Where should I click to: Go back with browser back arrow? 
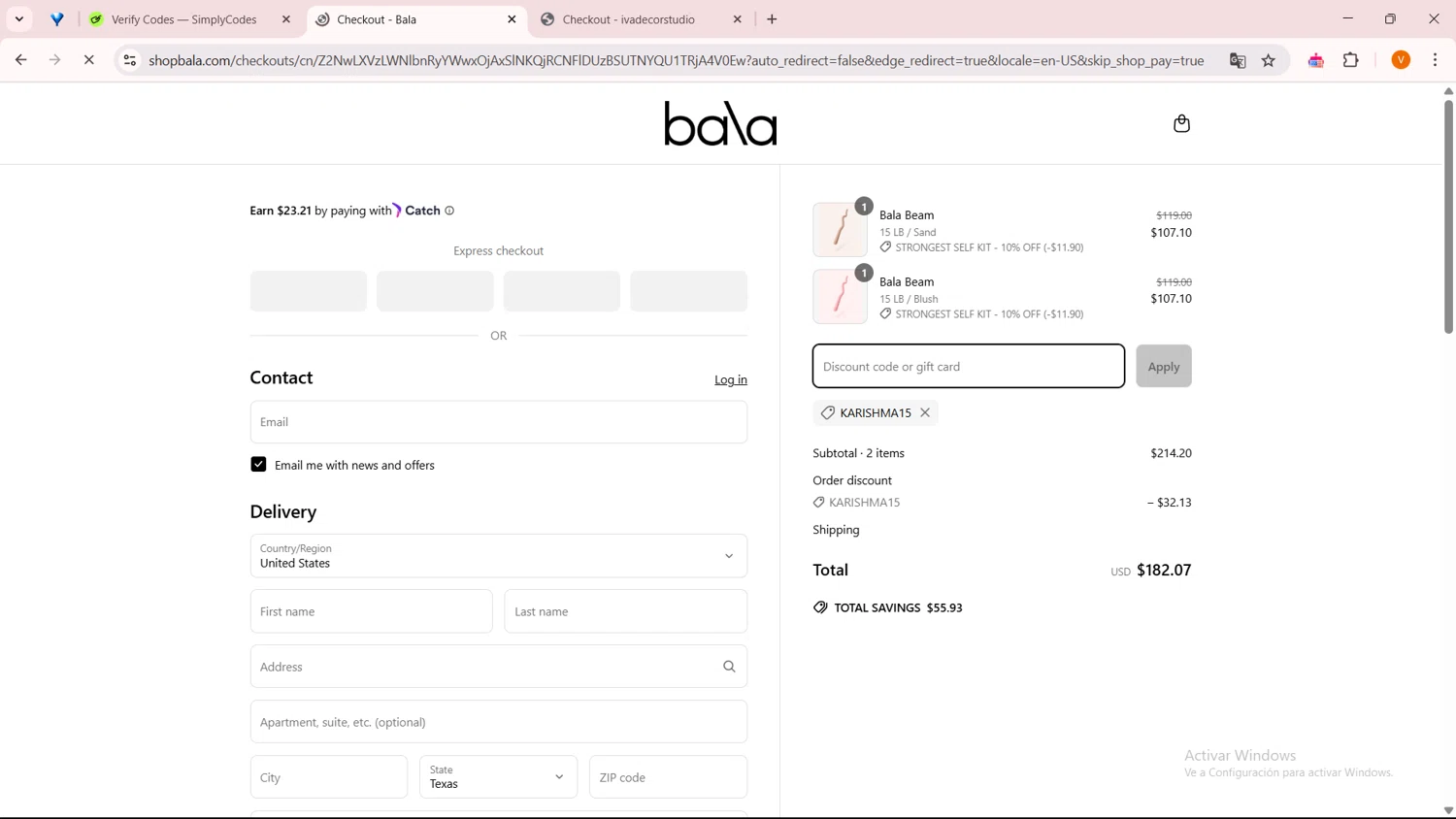tap(21, 60)
